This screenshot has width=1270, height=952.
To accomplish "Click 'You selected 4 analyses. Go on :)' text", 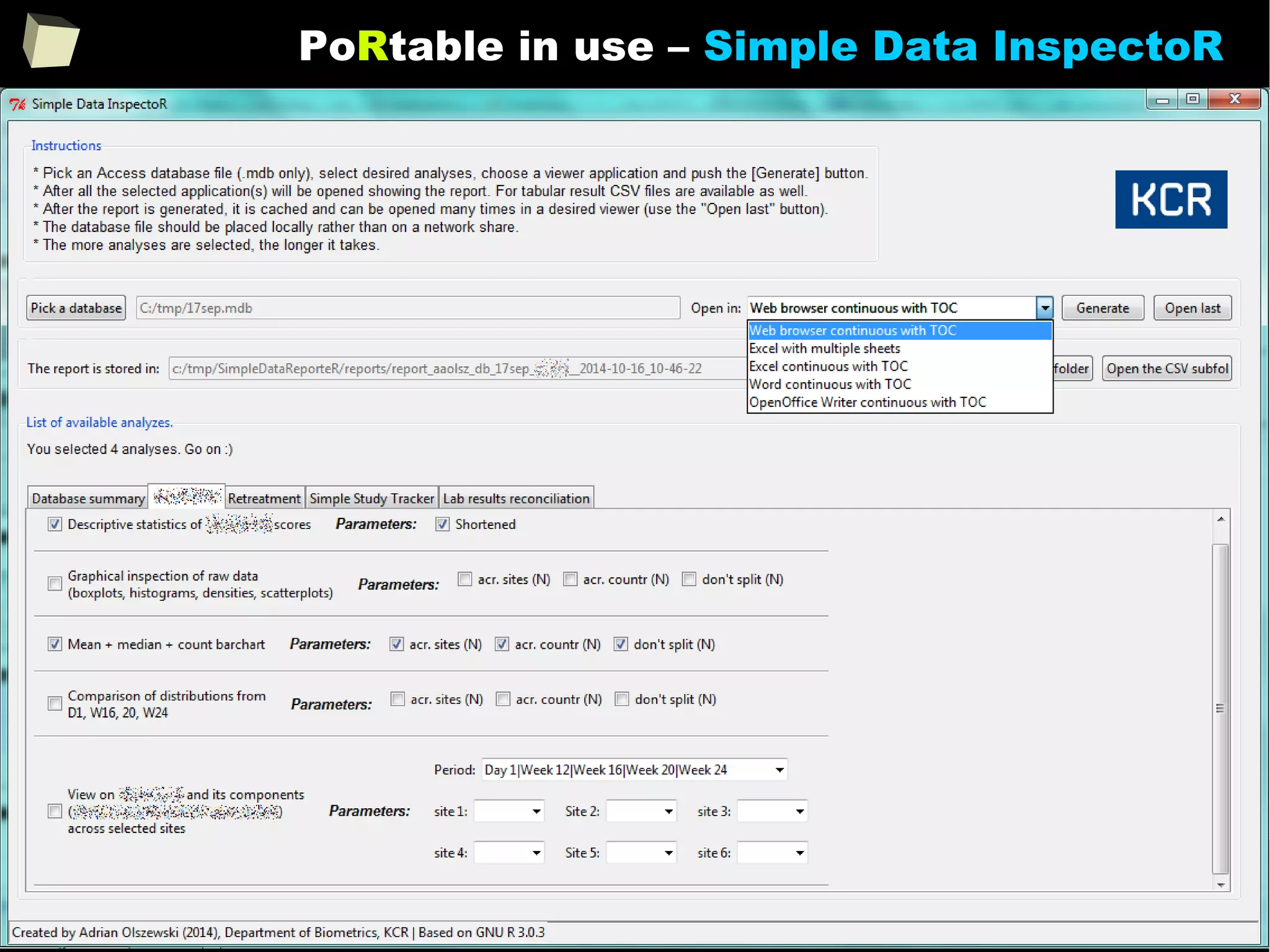I will [130, 449].
